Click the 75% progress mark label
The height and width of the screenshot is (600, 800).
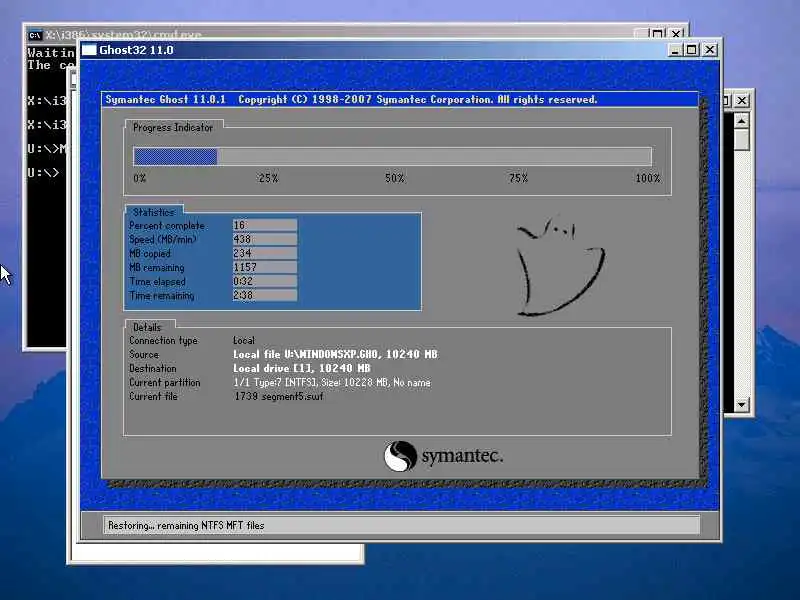[x=518, y=178]
